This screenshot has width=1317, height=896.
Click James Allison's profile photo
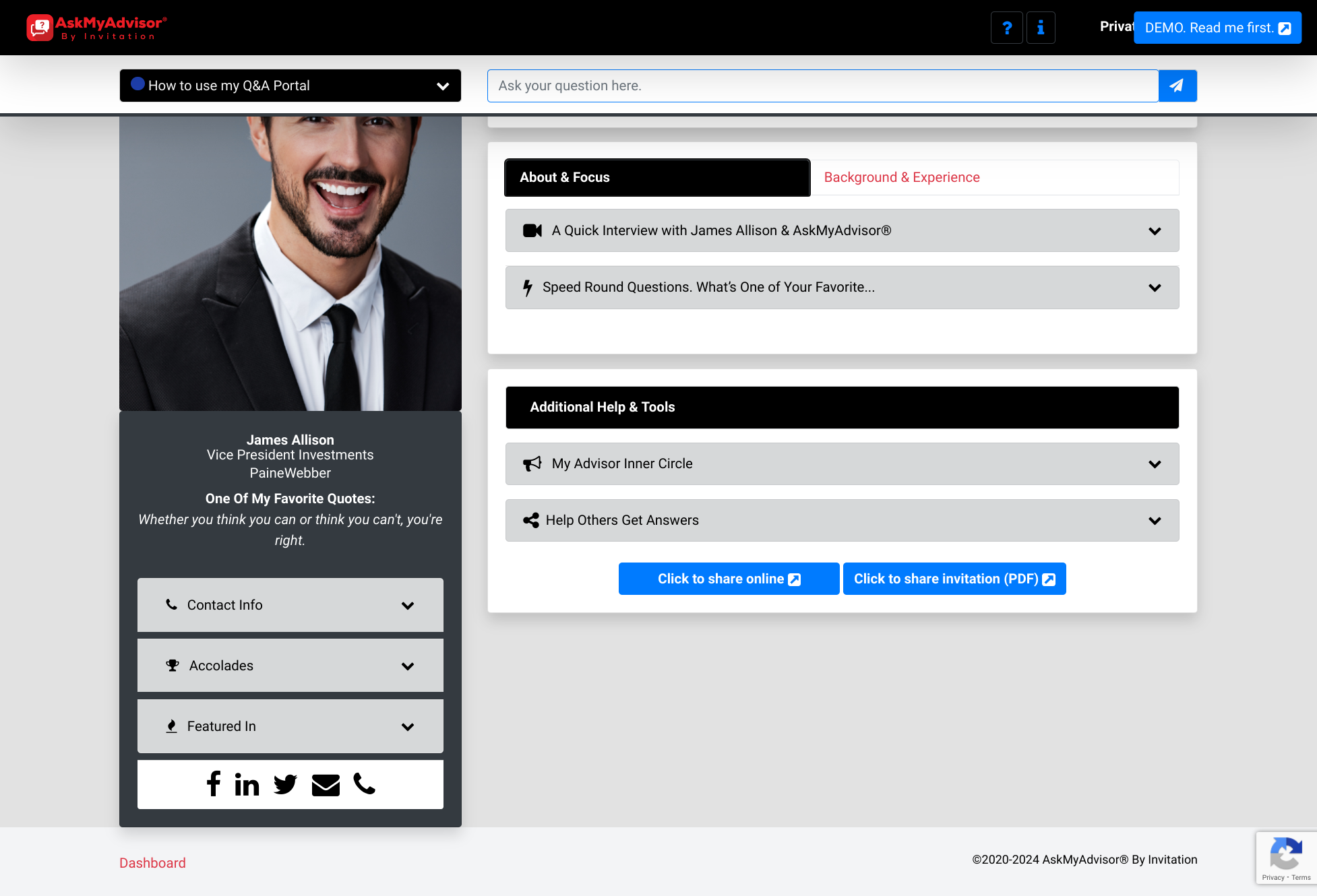[x=290, y=263]
